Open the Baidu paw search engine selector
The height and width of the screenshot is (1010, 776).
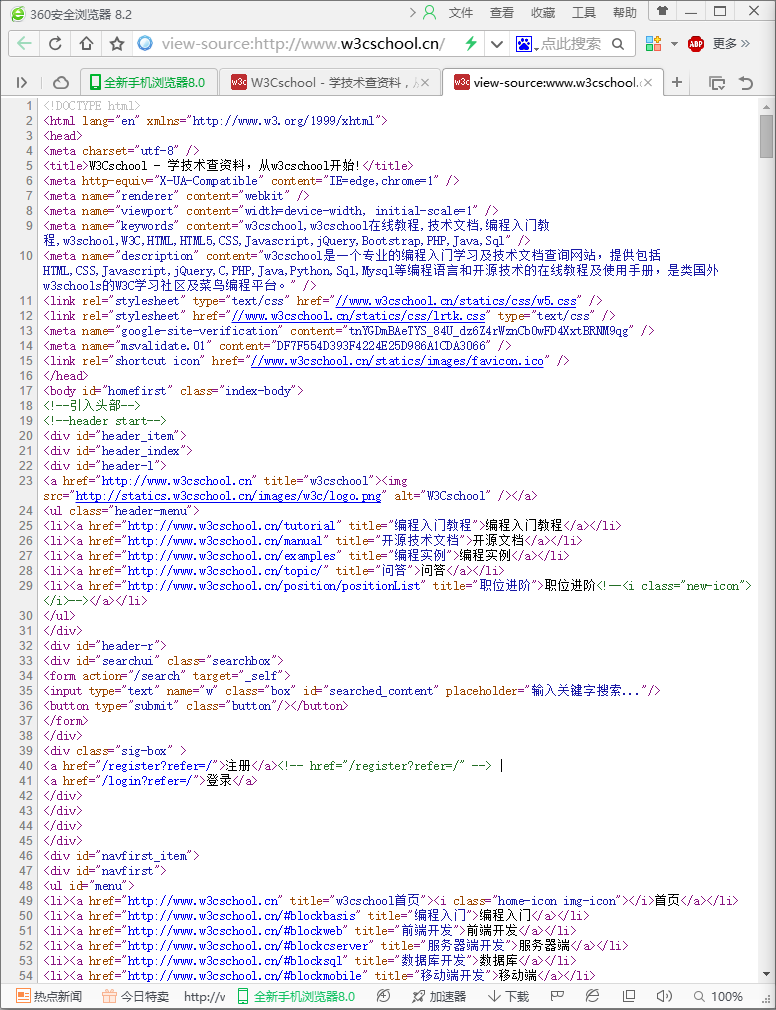[x=525, y=44]
